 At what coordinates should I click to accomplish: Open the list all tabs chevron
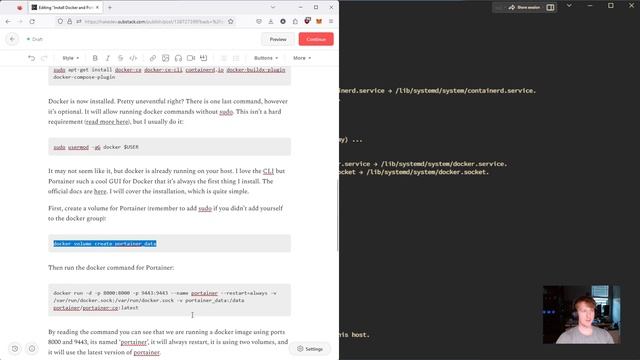273,7
